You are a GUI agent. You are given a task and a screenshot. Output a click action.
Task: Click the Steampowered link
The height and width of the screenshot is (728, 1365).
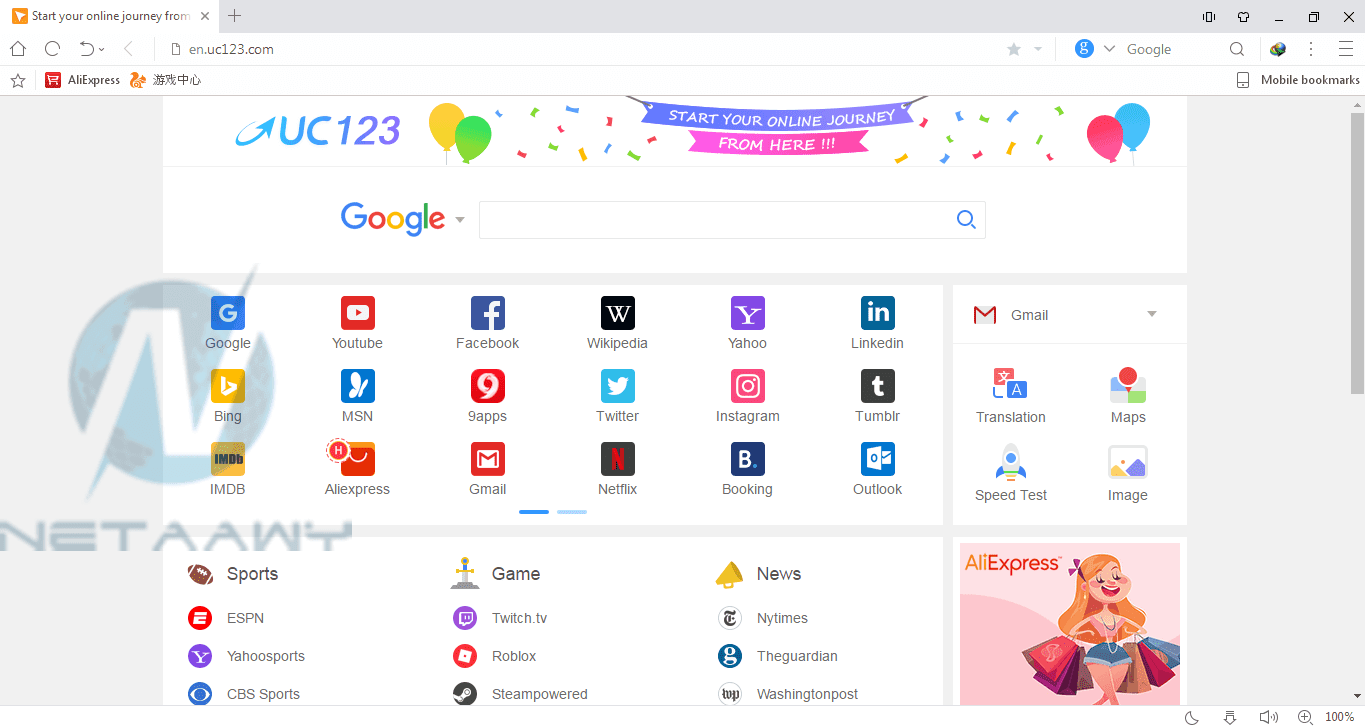(540, 694)
